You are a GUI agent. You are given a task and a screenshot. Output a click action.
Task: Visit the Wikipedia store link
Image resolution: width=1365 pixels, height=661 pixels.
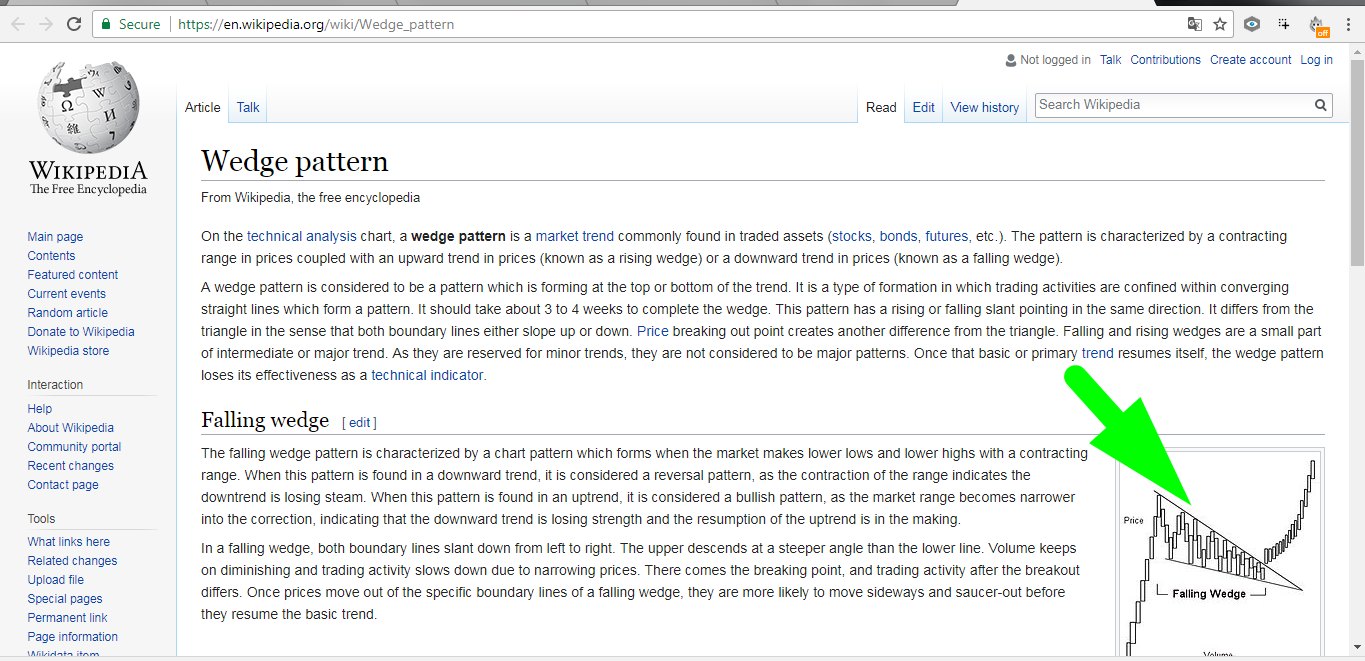[68, 351]
